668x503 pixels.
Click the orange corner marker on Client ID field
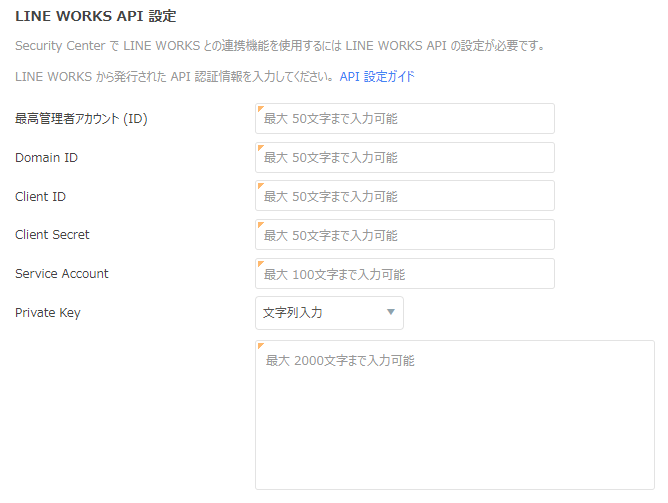tap(259, 184)
